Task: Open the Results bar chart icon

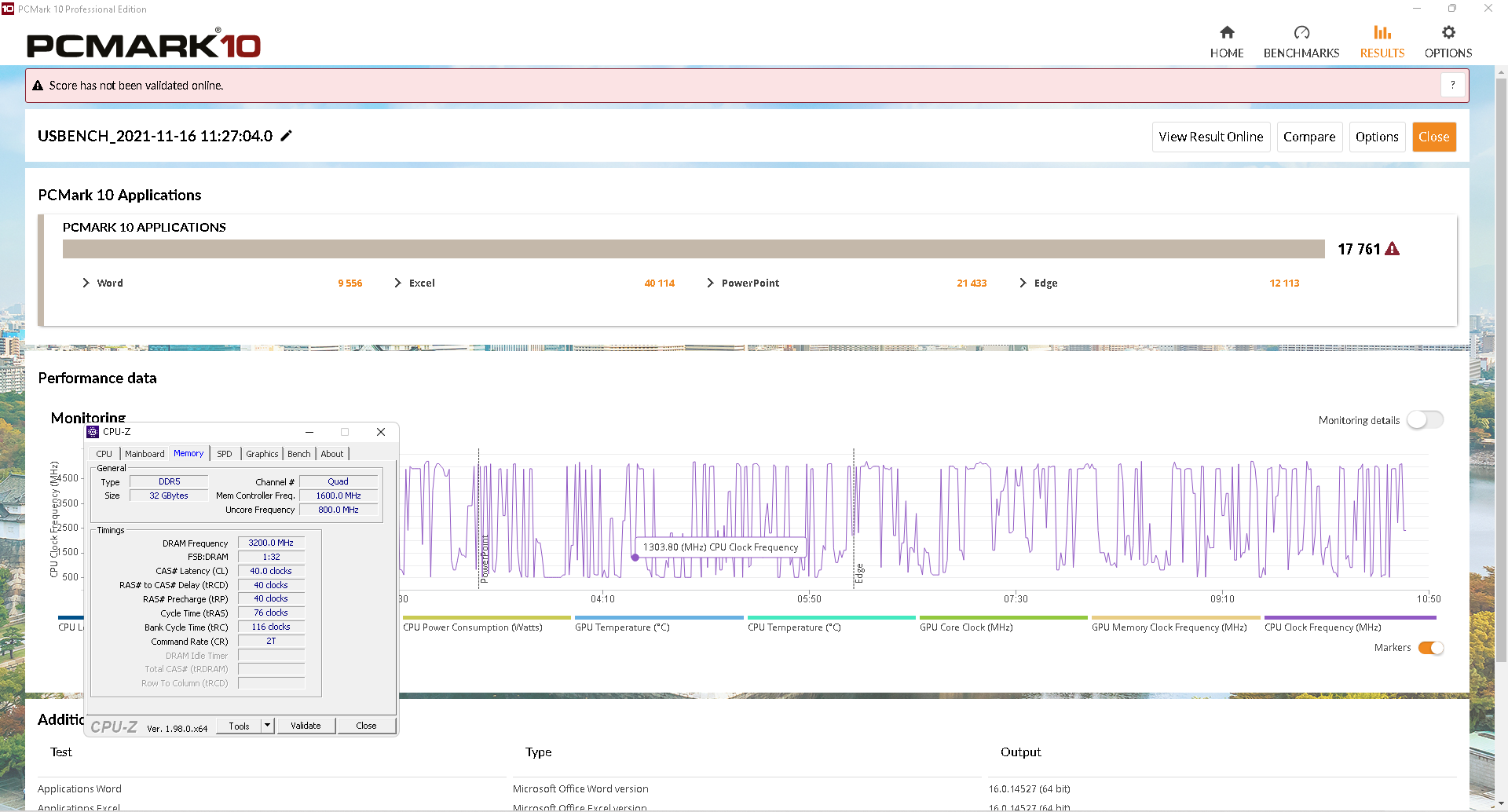Action: click(1382, 32)
